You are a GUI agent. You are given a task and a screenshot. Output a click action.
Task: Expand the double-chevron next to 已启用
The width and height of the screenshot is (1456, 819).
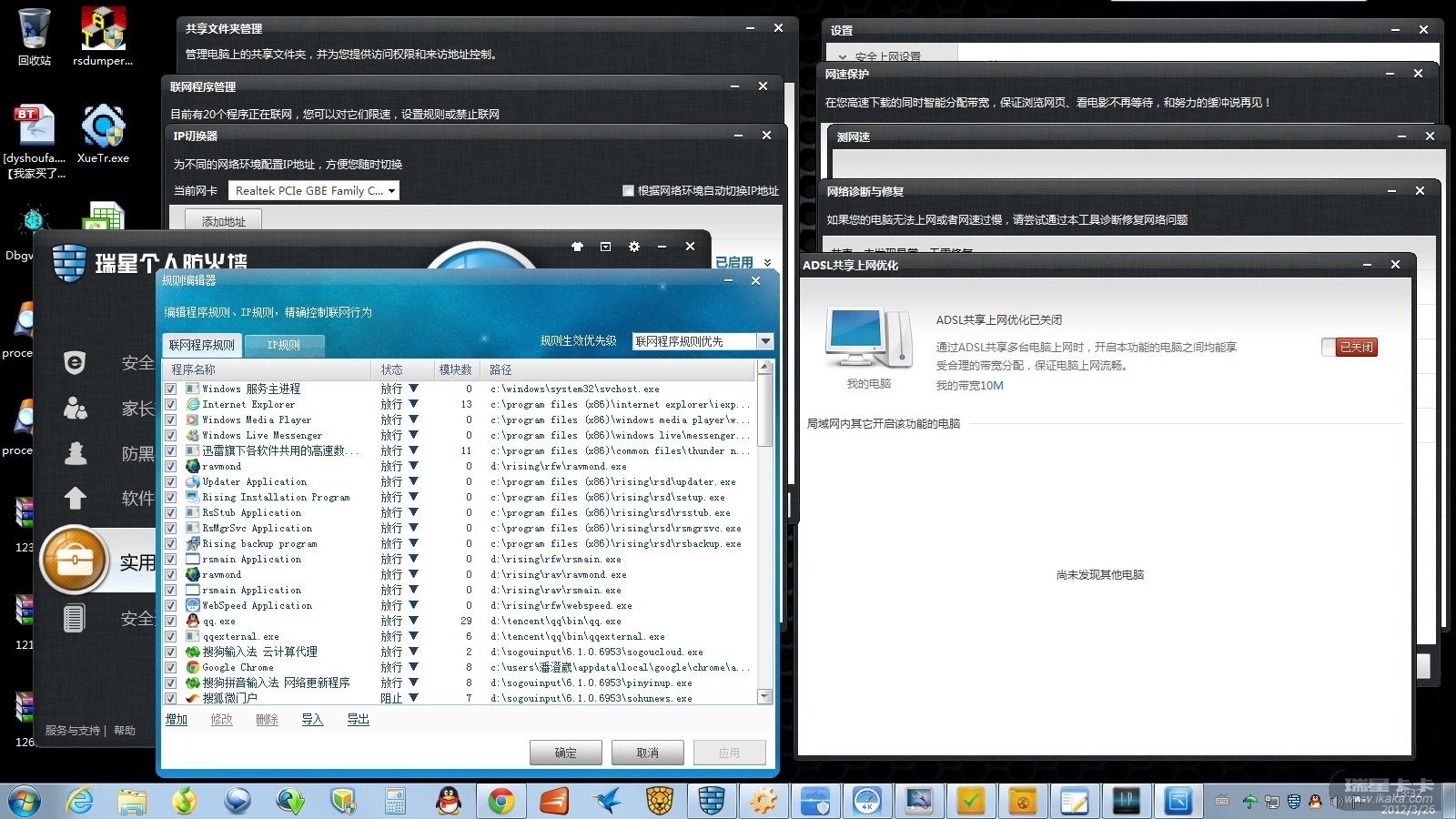(x=767, y=262)
